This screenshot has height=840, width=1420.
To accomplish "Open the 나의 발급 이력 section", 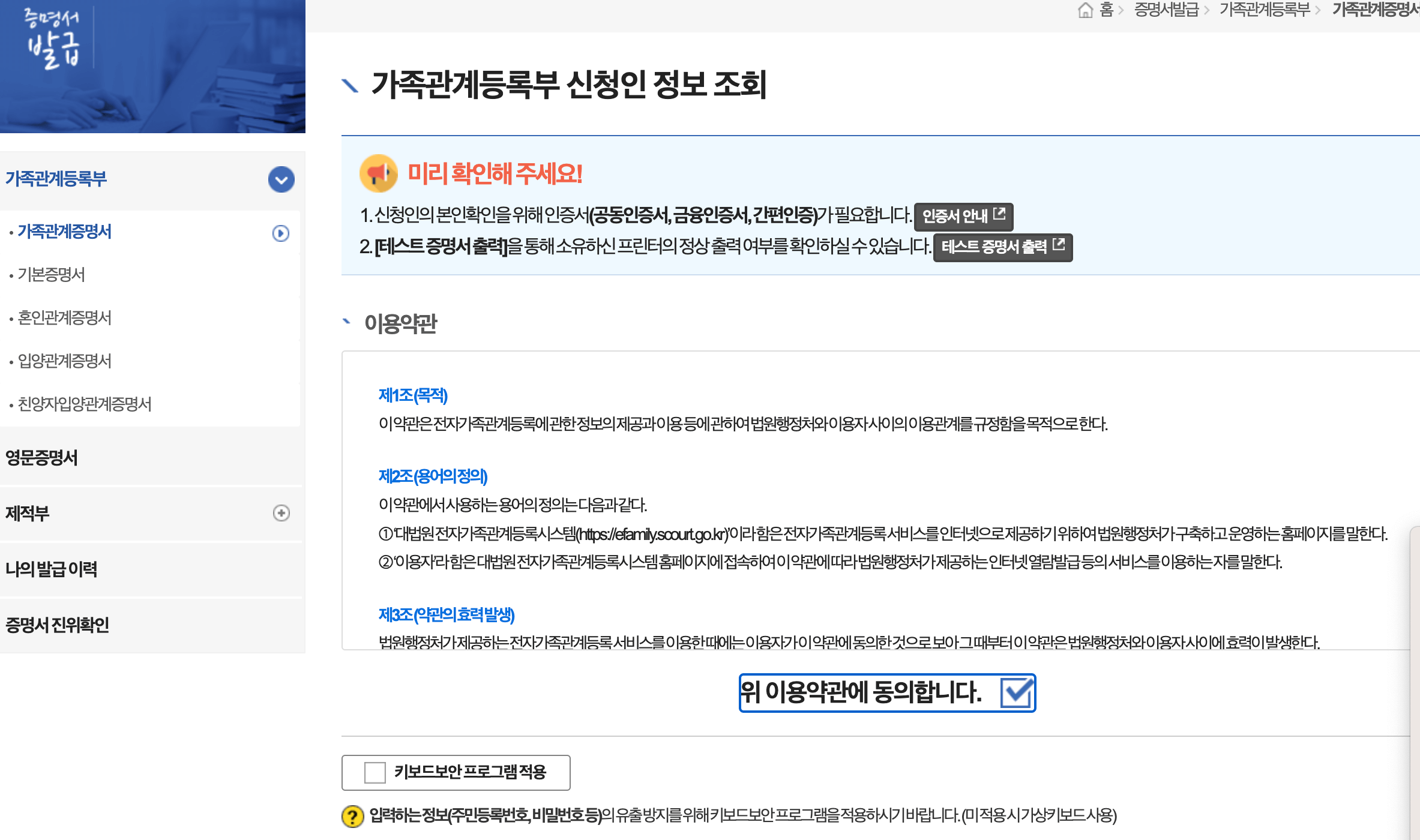I will (50, 569).
